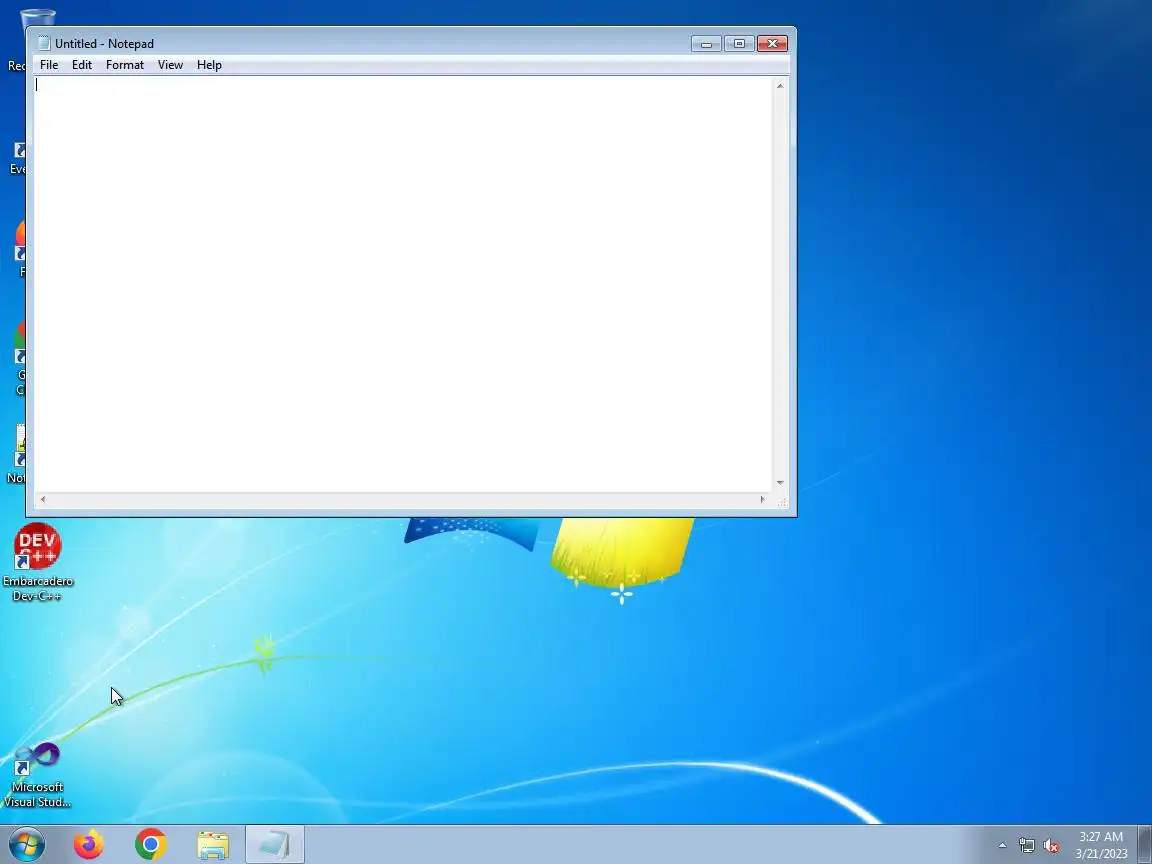Select the Embarcadero Dev-C++ desktop icon
This screenshot has height=864, width=1152.
[x=37, y=563]
